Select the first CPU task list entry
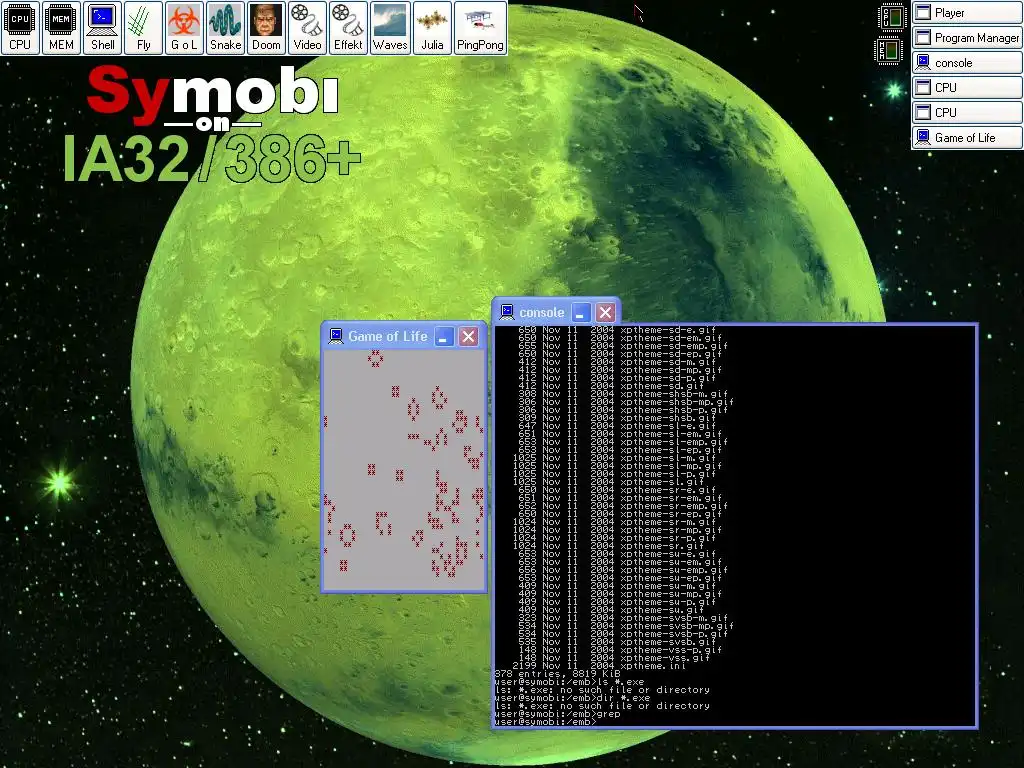The height and width of the screenshot is (768, 1024). (967, 88)
